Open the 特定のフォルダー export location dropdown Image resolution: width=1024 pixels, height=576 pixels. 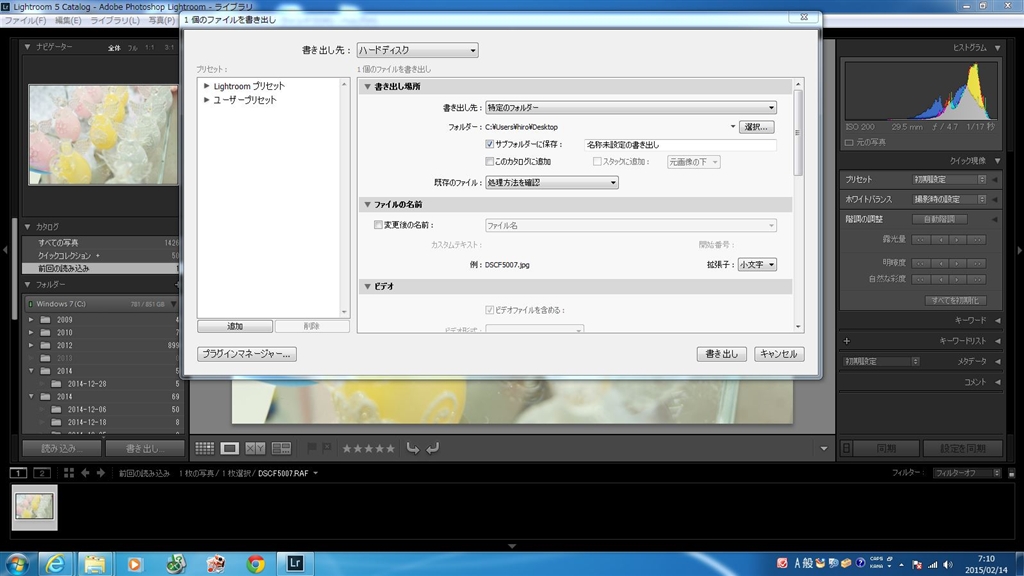[630, 107]
